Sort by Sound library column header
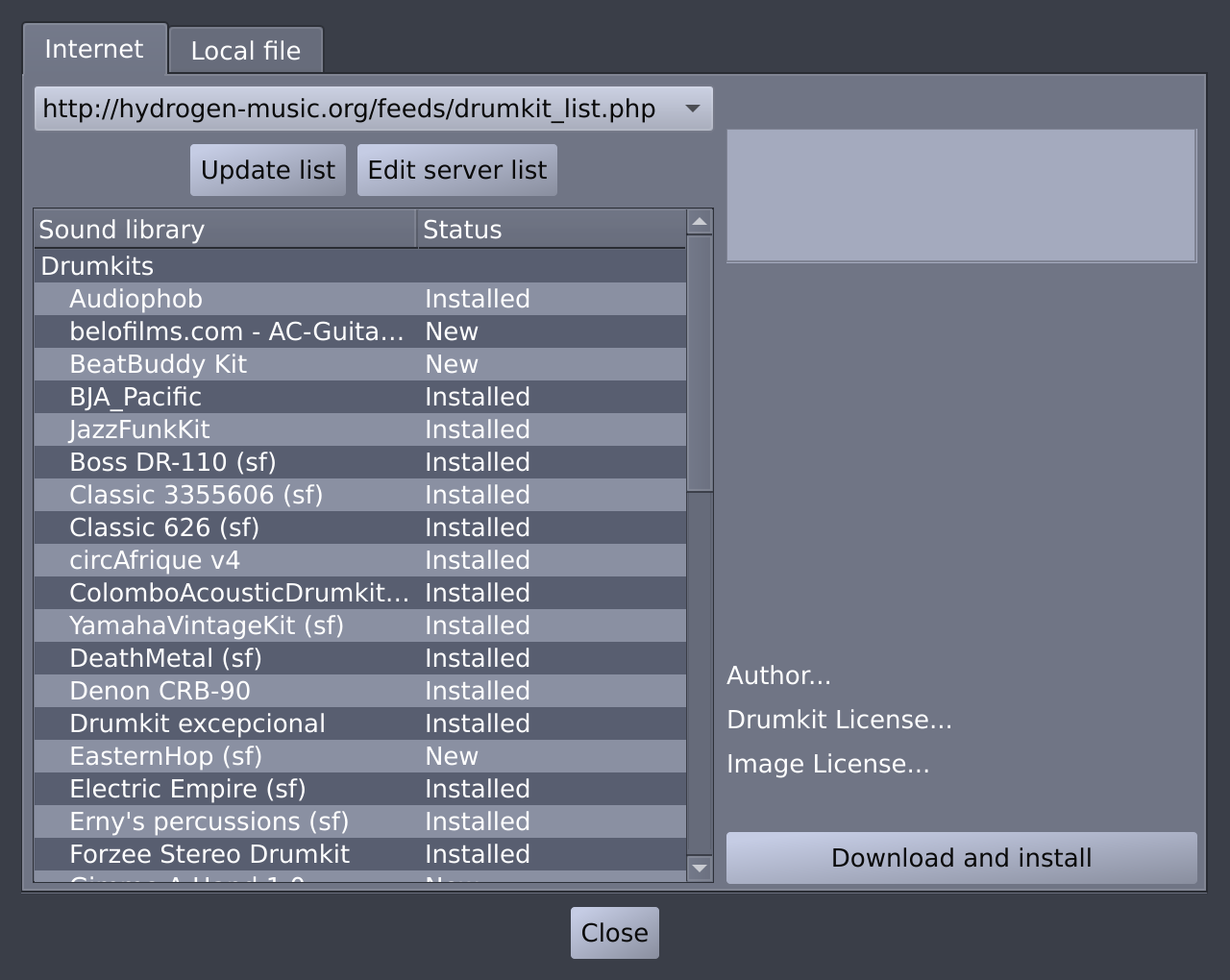This screenshot has width=1230, height=980. tap(225, 230)
